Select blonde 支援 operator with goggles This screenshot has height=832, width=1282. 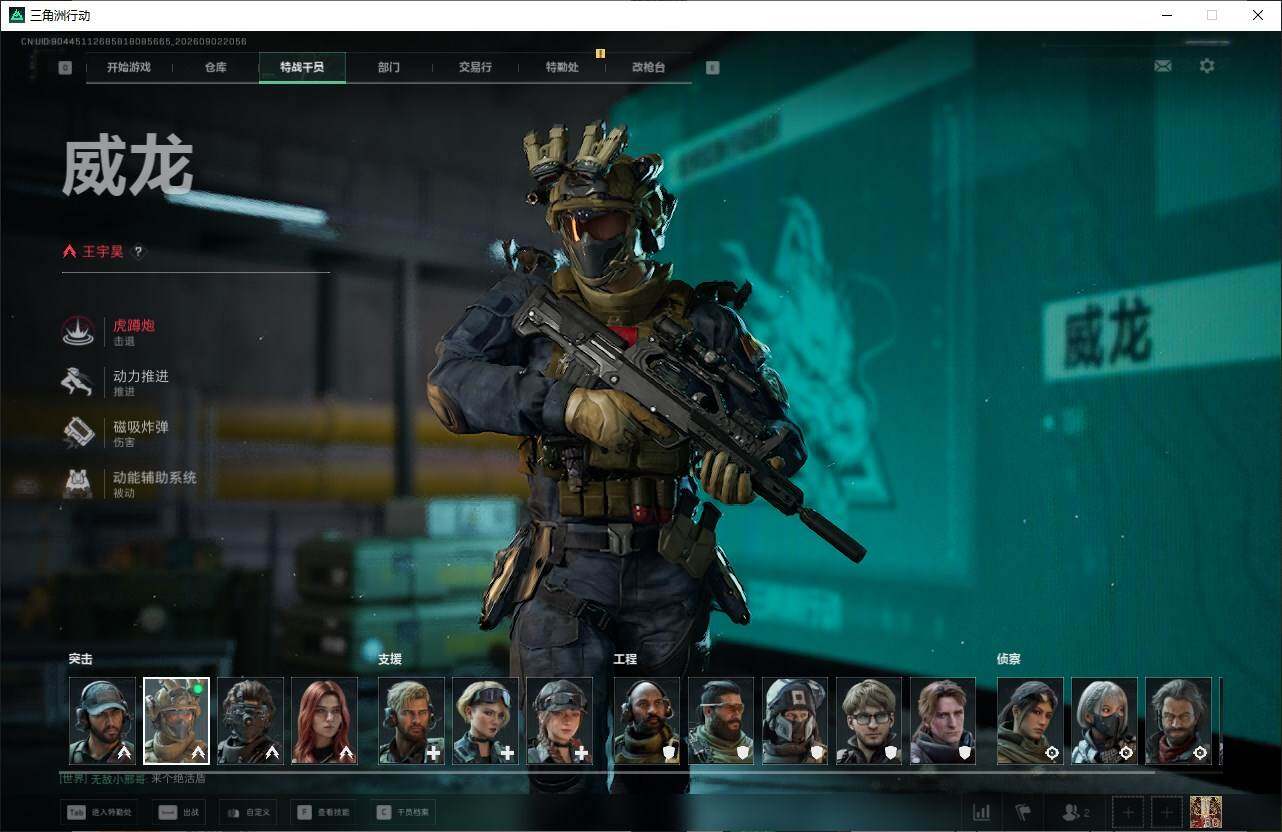point(485,721)
